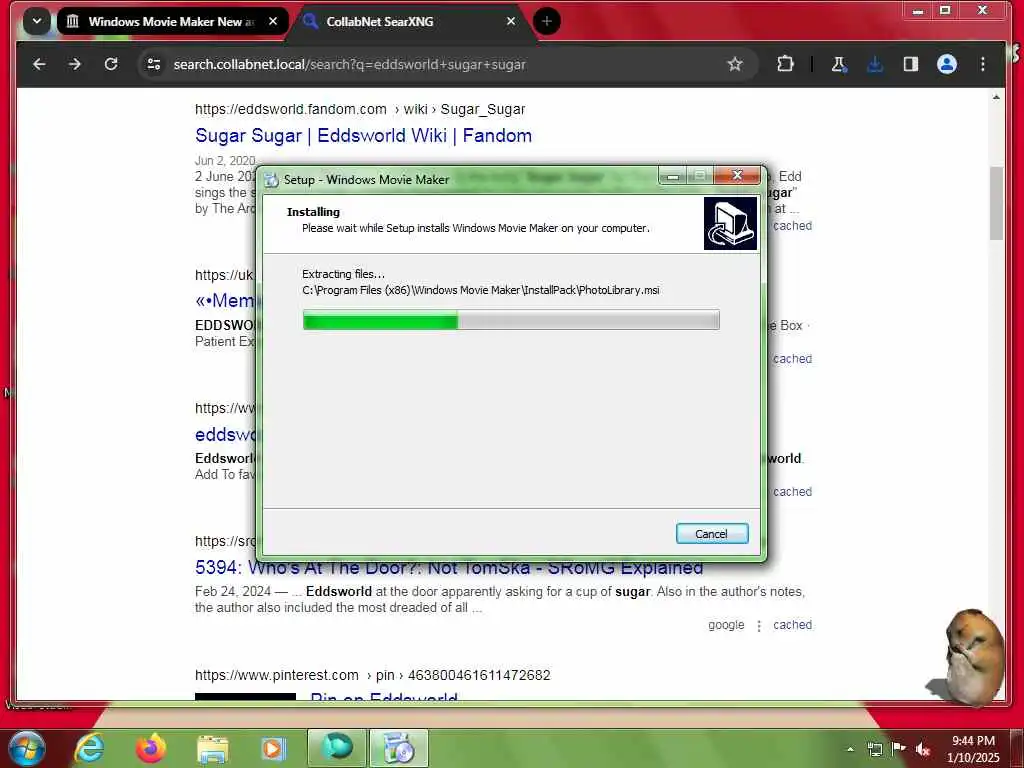This screenshot has width=1024, height=768.
Task: Open the Pin on Eddsworld Pinterest link
Action: (383, 697)
